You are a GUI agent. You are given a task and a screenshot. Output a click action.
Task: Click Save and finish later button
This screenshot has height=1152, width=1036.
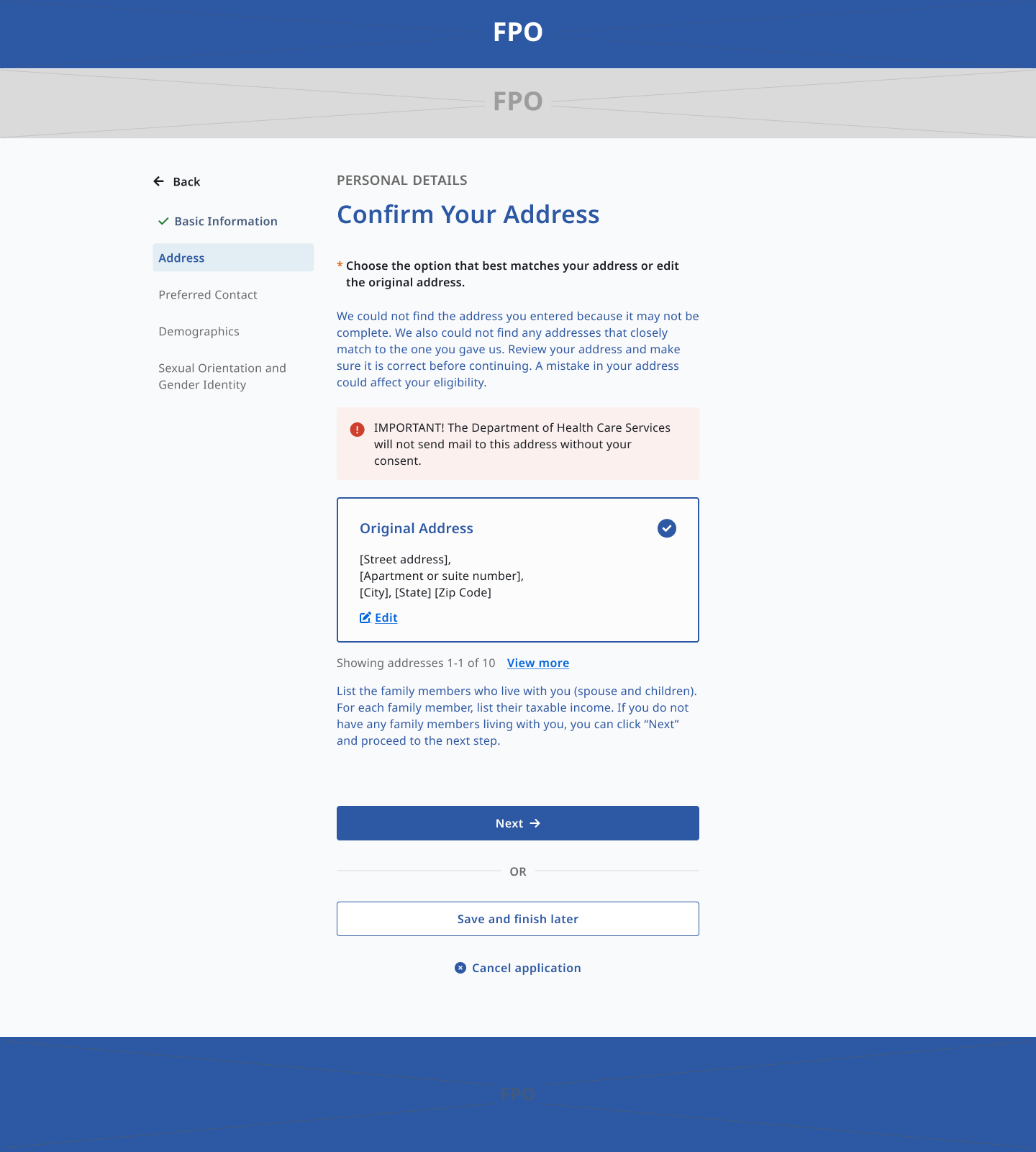(518, 919)
